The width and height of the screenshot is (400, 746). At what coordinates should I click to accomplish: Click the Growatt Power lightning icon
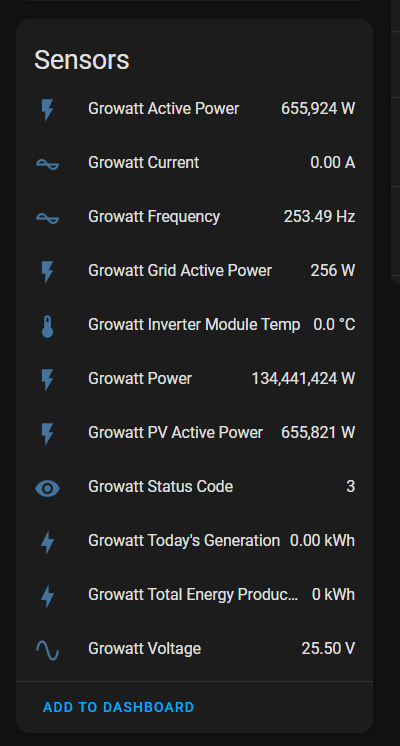(48, 380)
